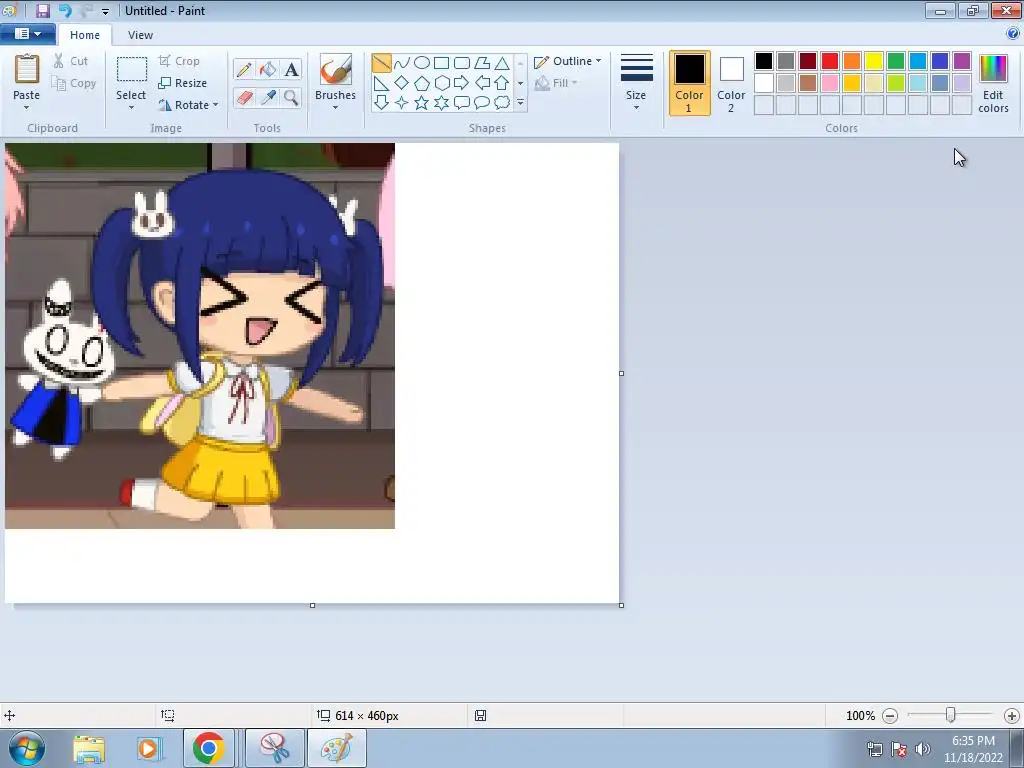Screen dimensions: 1024x768
Task: Choose the Triangle shape
Action: (502, 63)
